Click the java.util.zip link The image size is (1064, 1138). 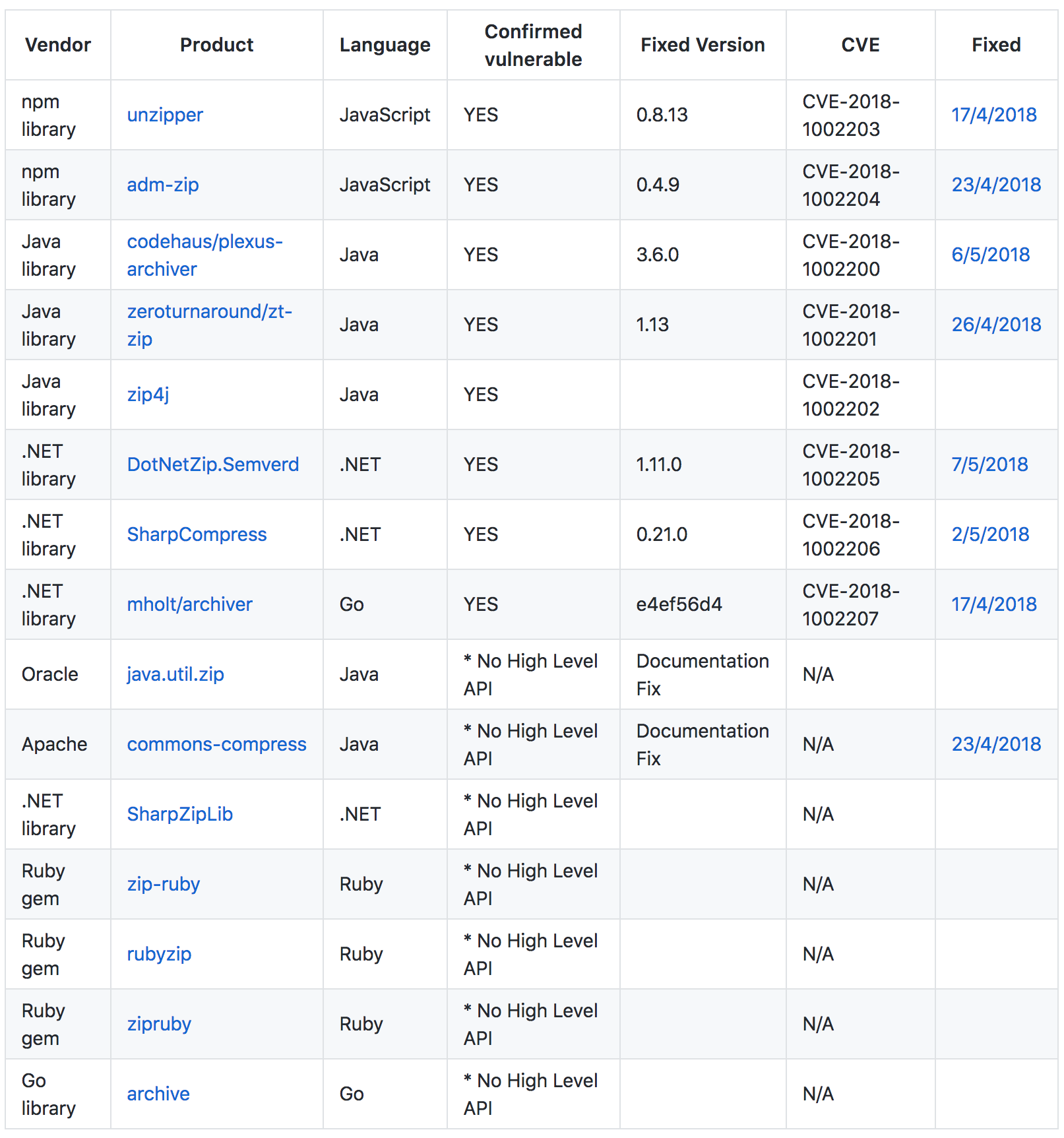click(x=175, y=674)
